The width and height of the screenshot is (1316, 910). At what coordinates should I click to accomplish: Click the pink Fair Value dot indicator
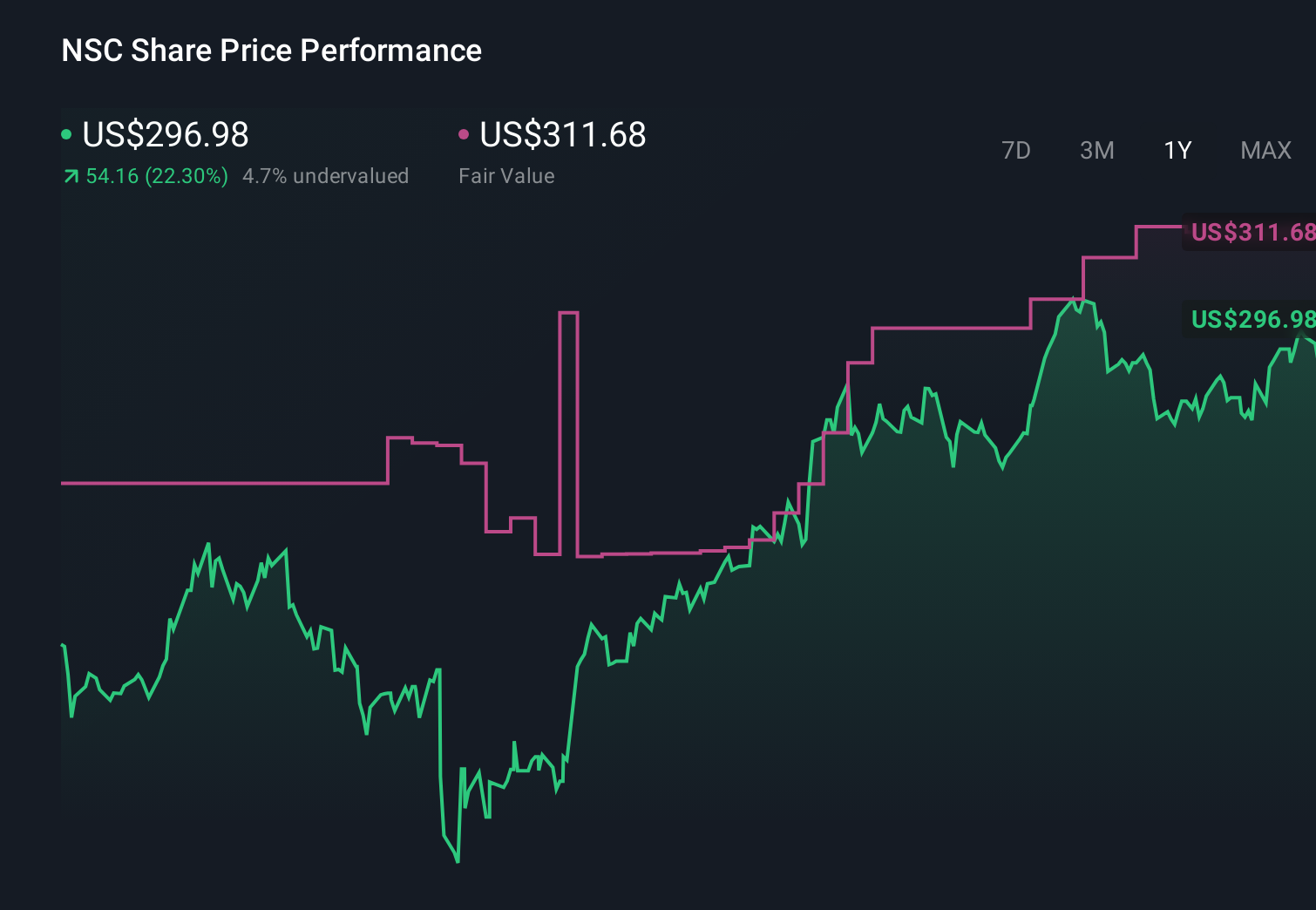coord(465,135)
